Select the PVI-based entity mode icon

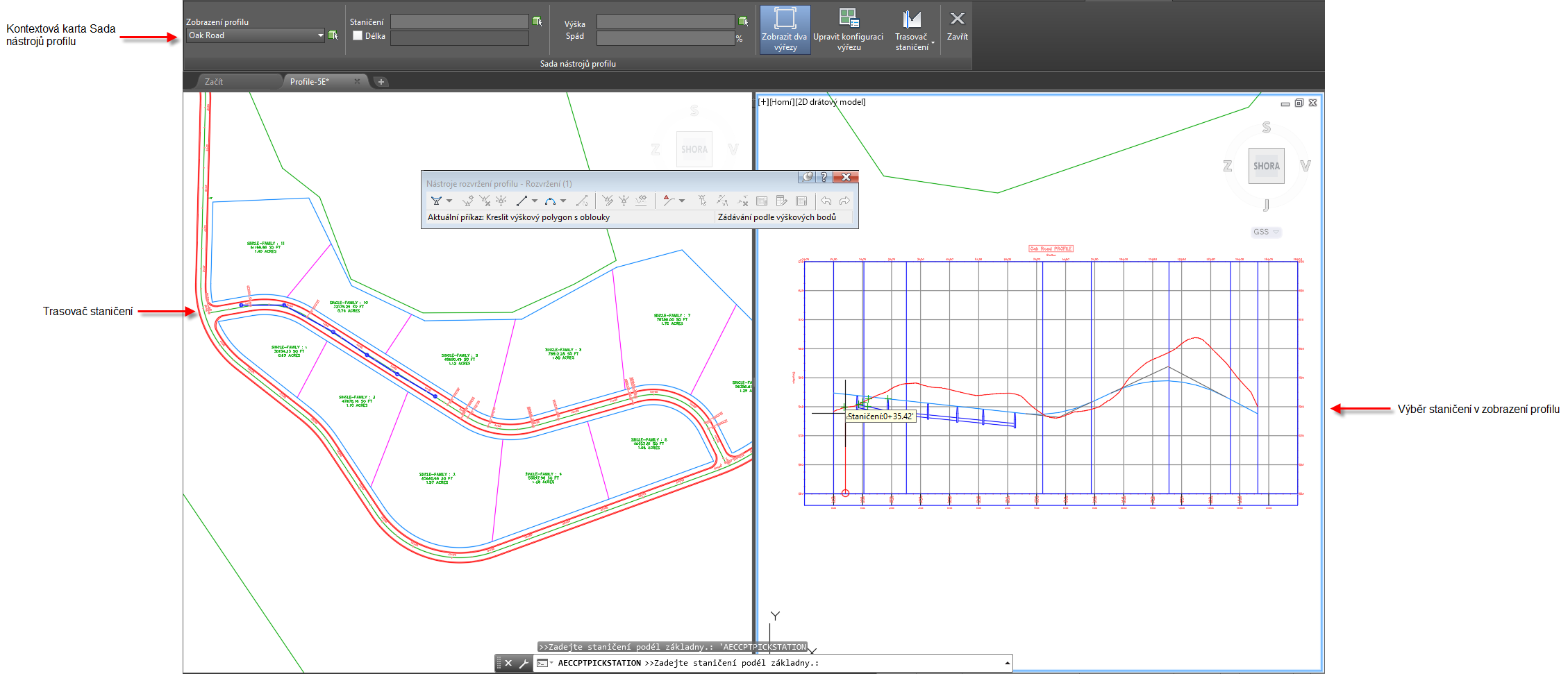tap(669, 201)
